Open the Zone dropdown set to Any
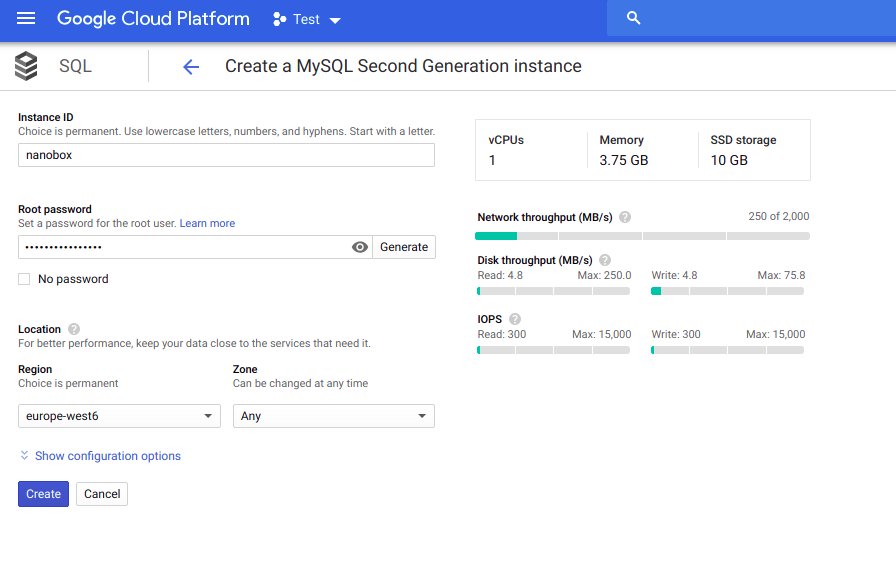This screenshot has height=573, width=896. pyautogui.click(x=333, y=416)
